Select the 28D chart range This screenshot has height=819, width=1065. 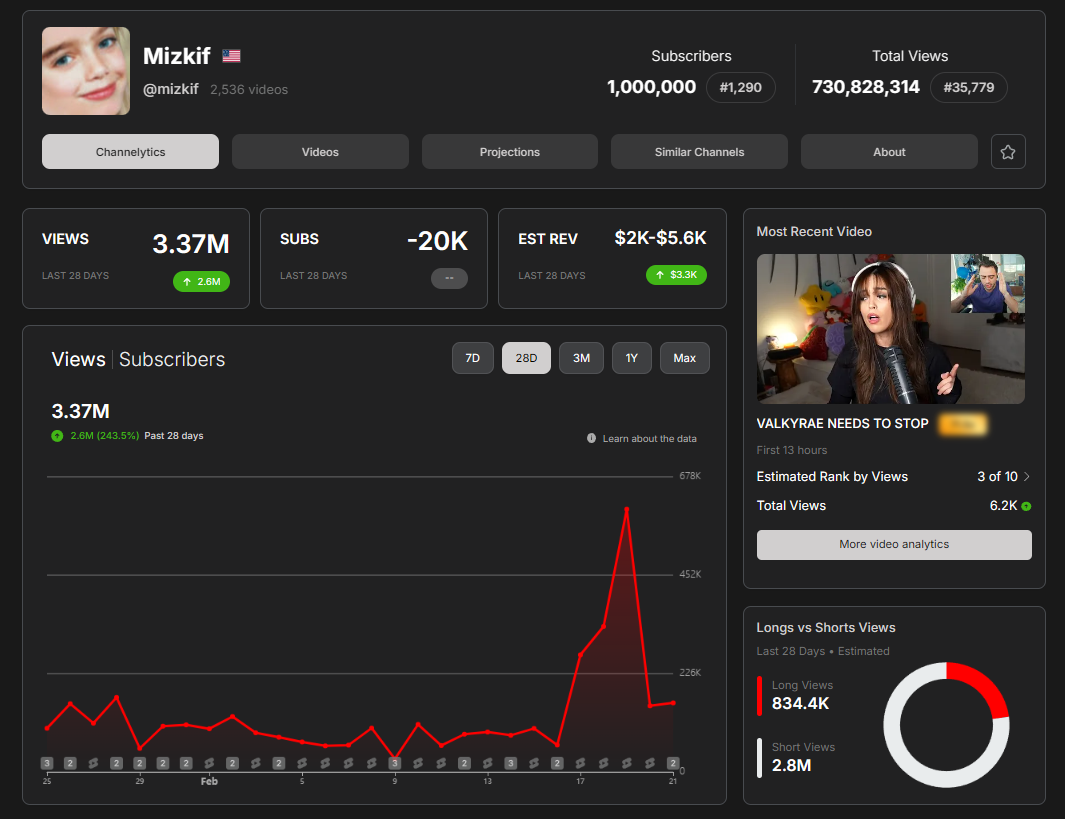tap(526, 358)
